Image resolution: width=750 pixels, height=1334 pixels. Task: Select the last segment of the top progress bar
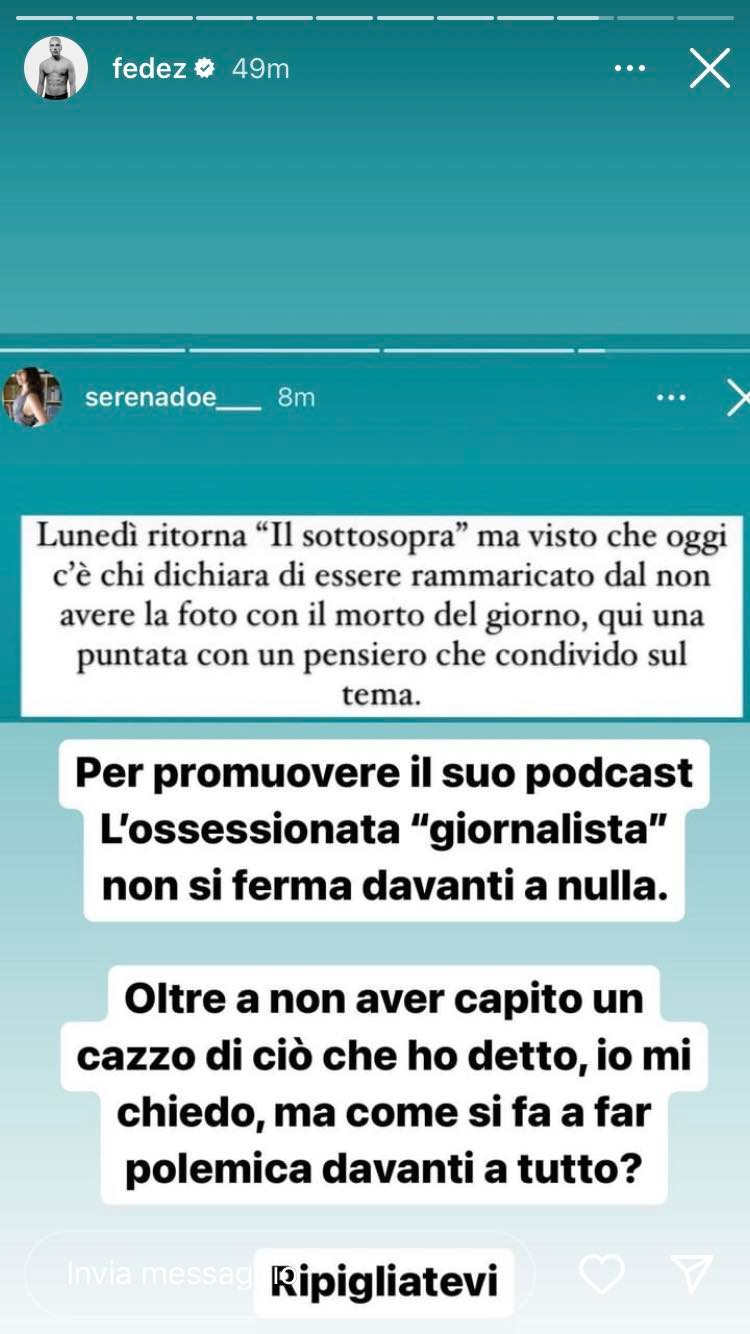(705, 17)
